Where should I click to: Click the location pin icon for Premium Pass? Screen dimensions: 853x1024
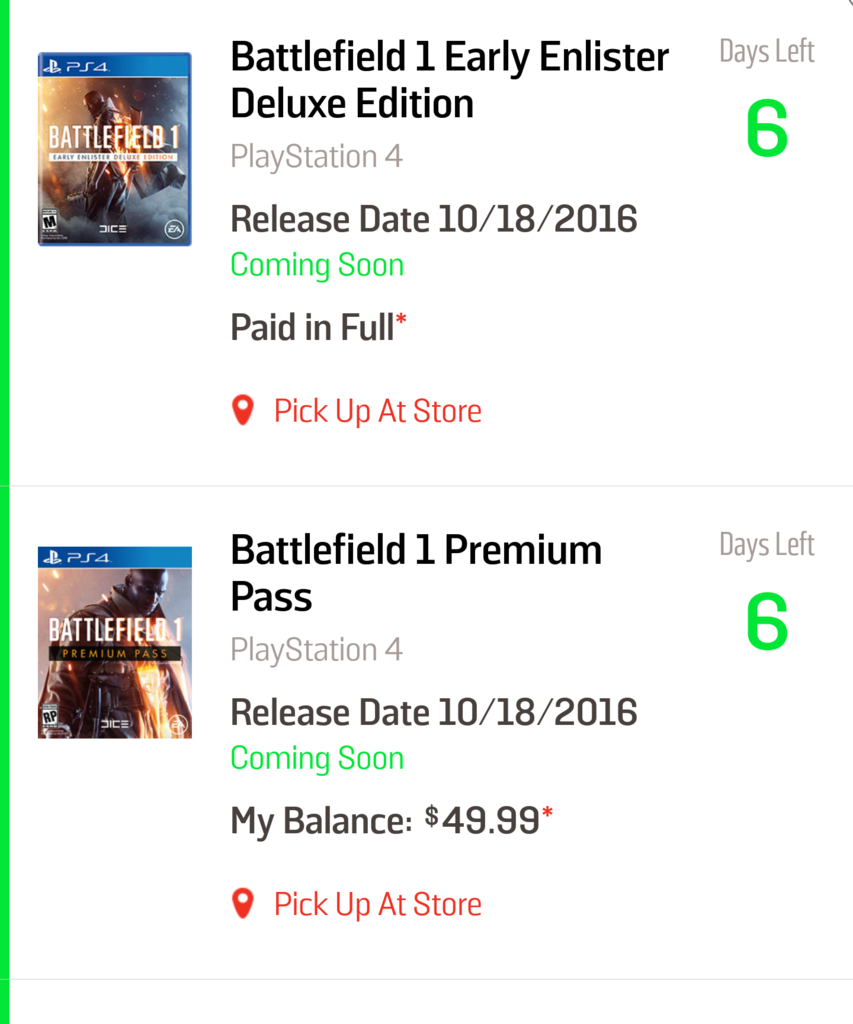pyautogui.click(x=242, y=904)
